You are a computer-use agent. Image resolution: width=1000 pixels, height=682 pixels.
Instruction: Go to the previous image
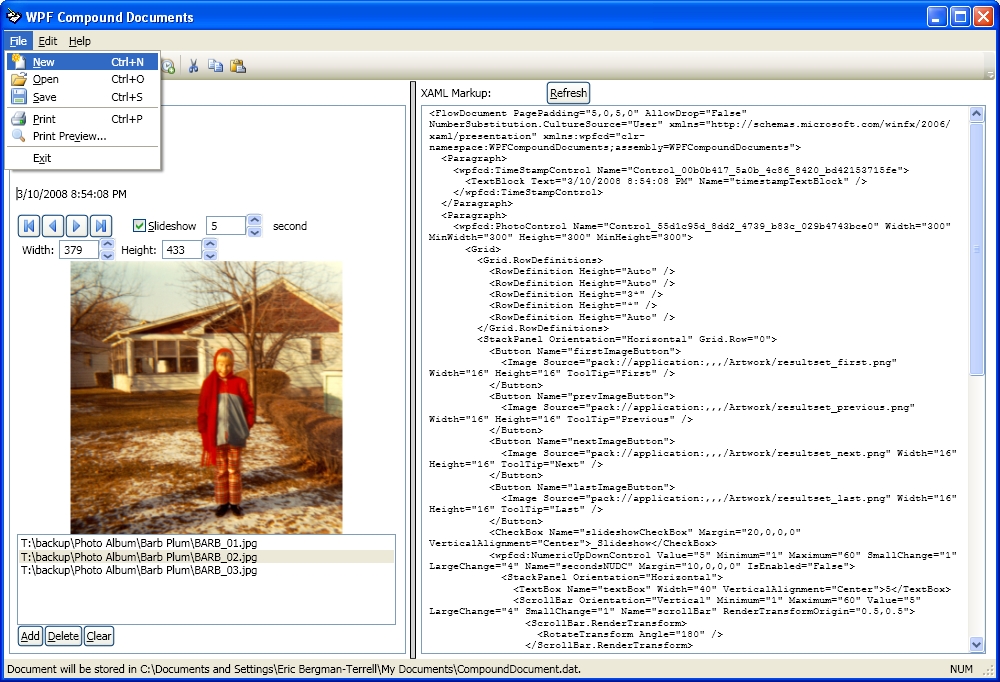[53, 226]
